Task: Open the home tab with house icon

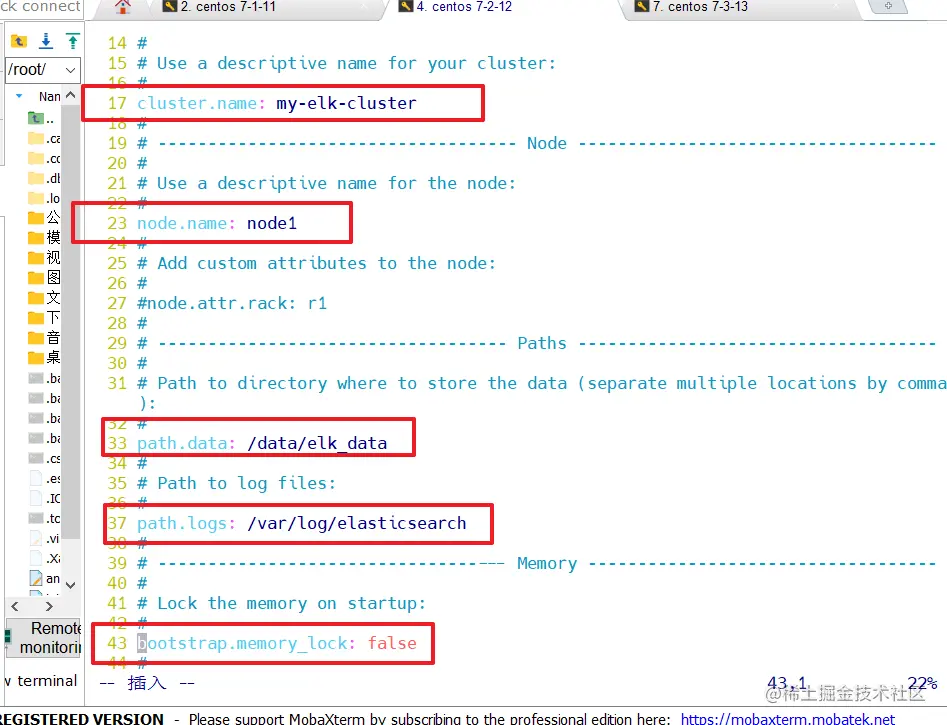Action: coord(123,7)
